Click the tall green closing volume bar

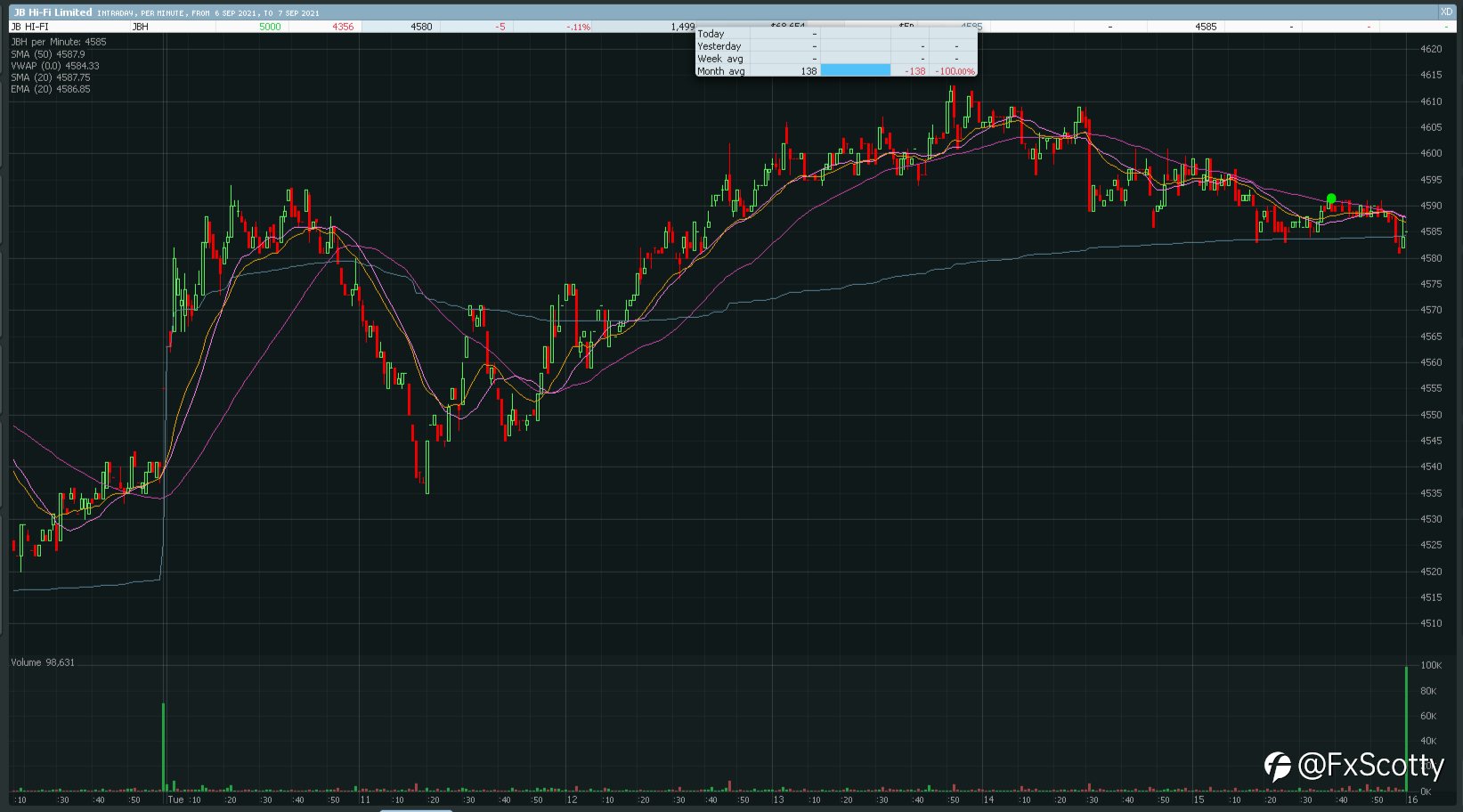click(1406, 728)
